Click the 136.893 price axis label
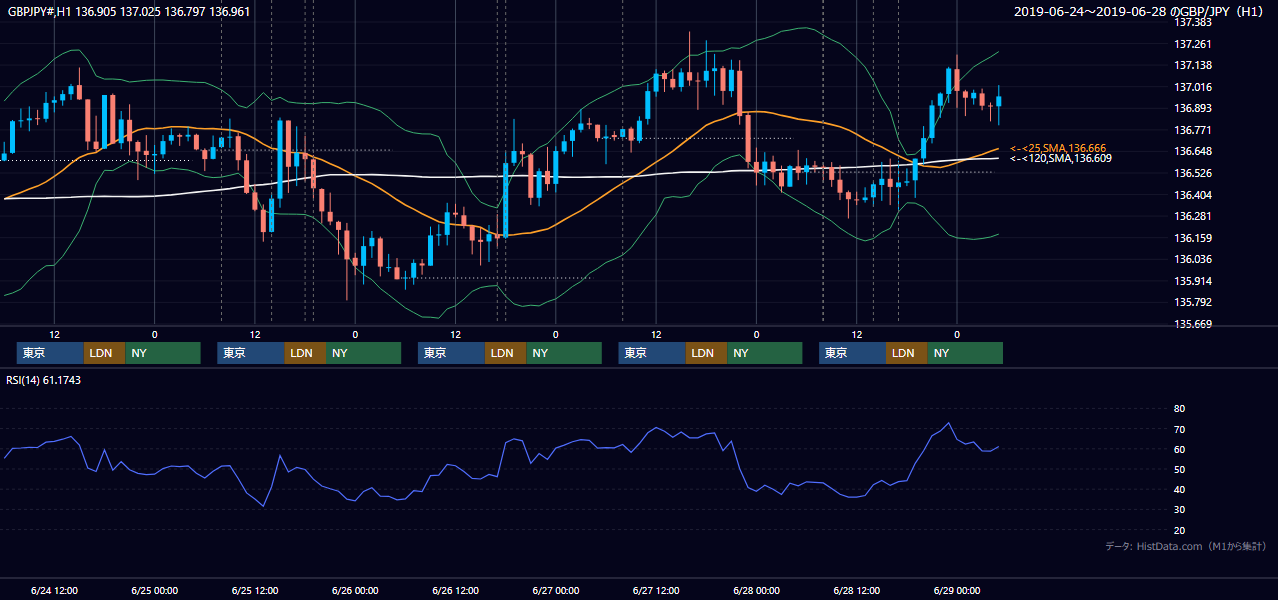The width and height of the screenshot is (1278, 600). tap(1193, 108)
